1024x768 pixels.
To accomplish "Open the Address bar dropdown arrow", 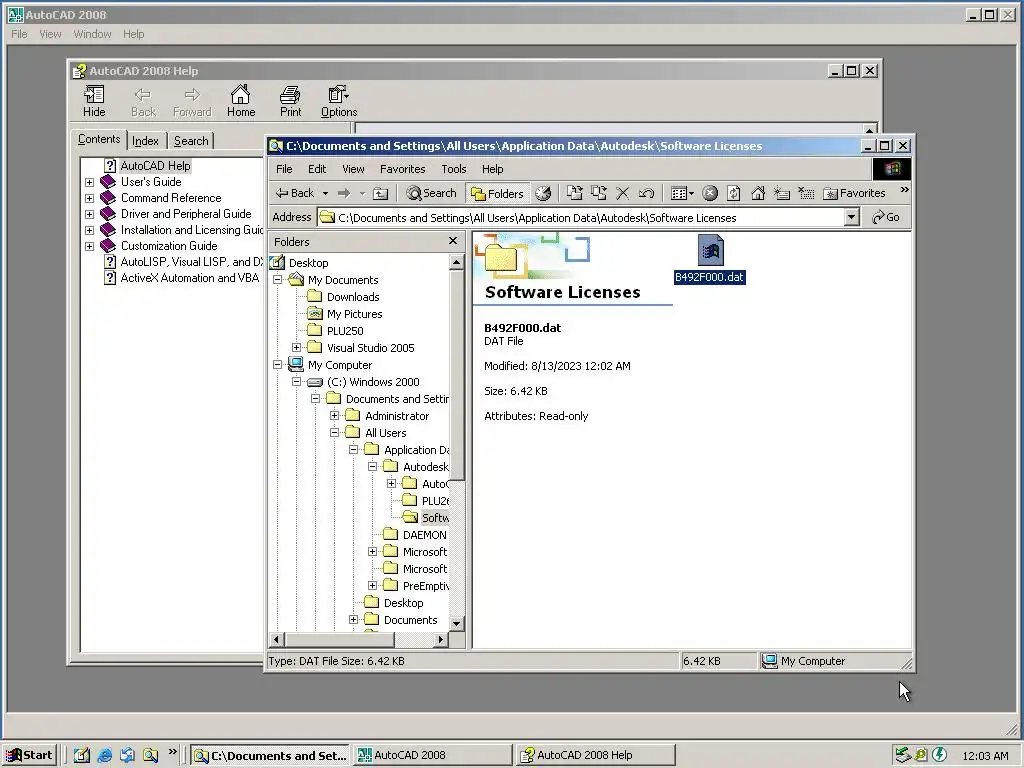I will (x=851, y=217).
